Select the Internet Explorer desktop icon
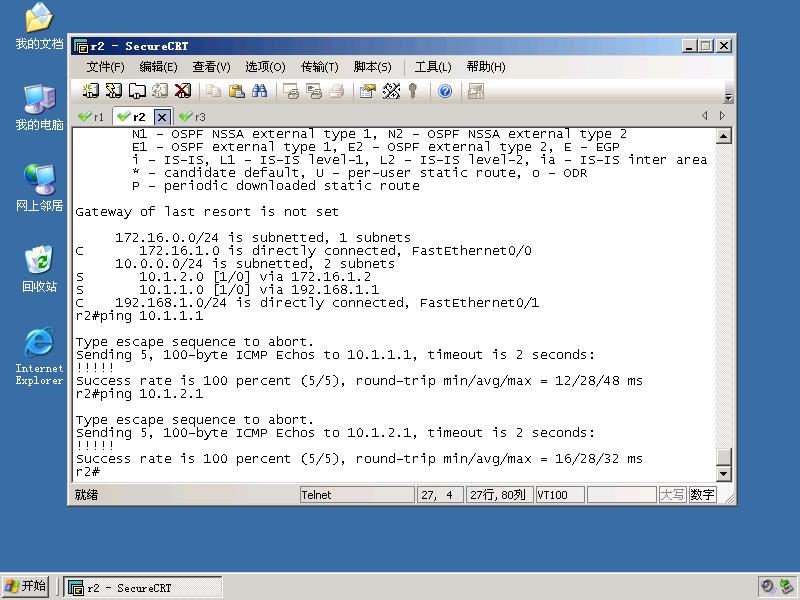This screenshot has width=800, height=600. 39,356
